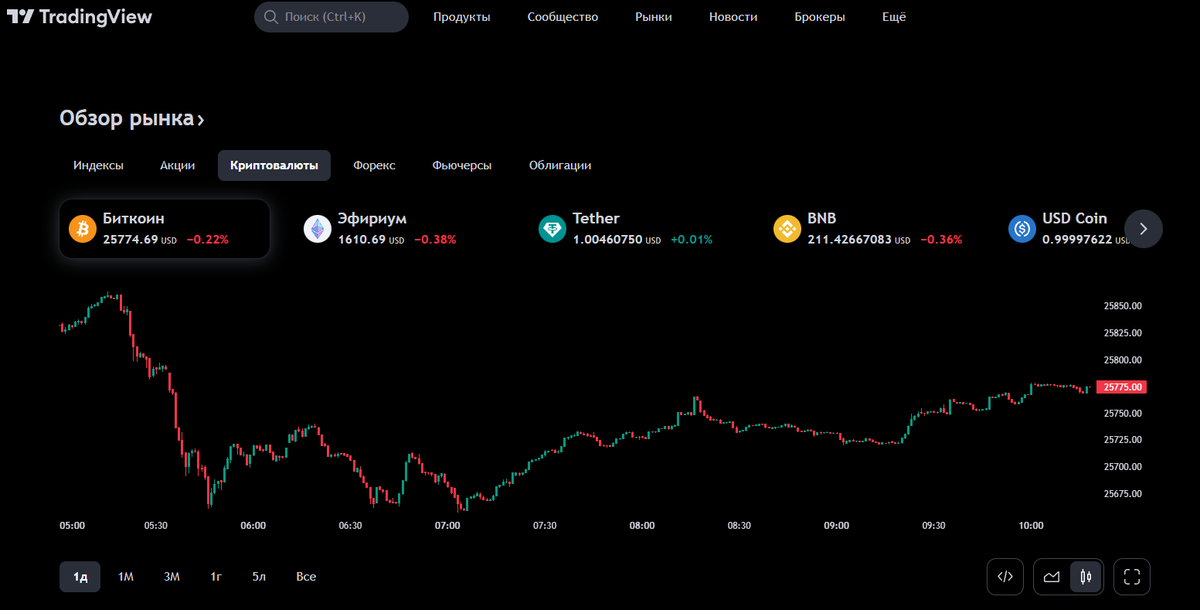Viewport: 1200px width, 610px height.
Task: Set chart range to 1д
Action: coord(80,577)
